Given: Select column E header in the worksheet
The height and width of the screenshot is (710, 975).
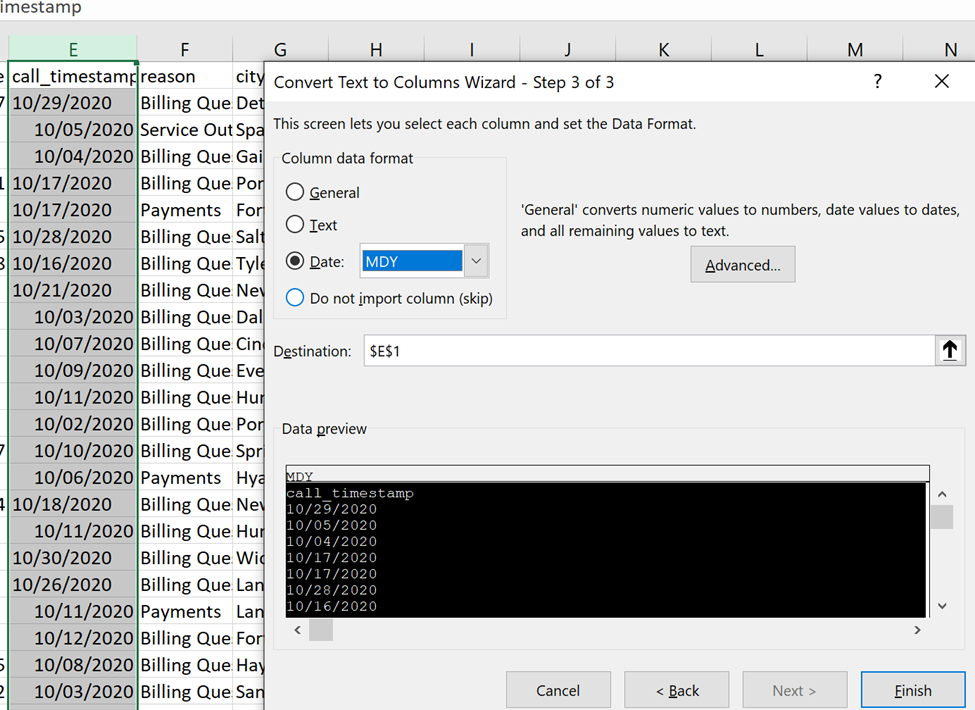Looking at the screenshot, I should [x=70, y=49].
